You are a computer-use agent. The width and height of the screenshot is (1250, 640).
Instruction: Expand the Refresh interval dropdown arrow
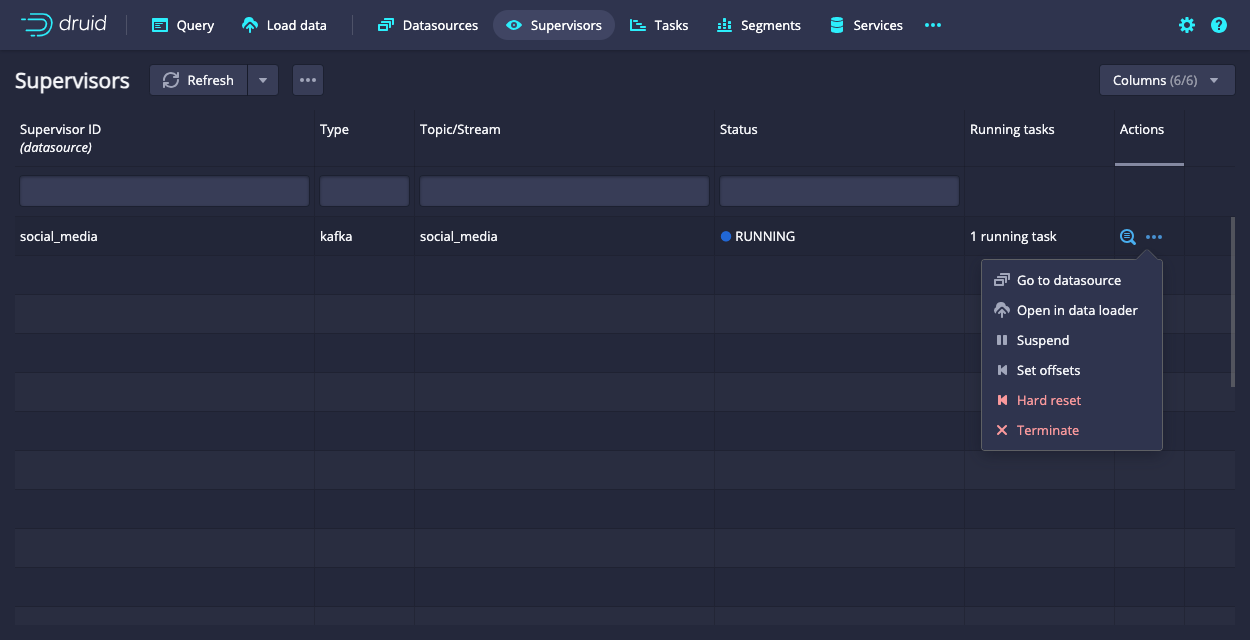263,80
